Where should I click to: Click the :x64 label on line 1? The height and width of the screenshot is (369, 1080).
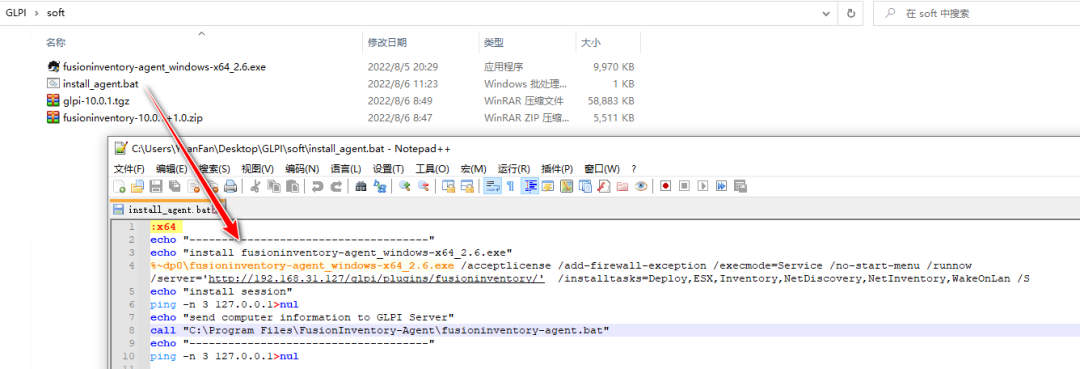[x=165, y=226]
